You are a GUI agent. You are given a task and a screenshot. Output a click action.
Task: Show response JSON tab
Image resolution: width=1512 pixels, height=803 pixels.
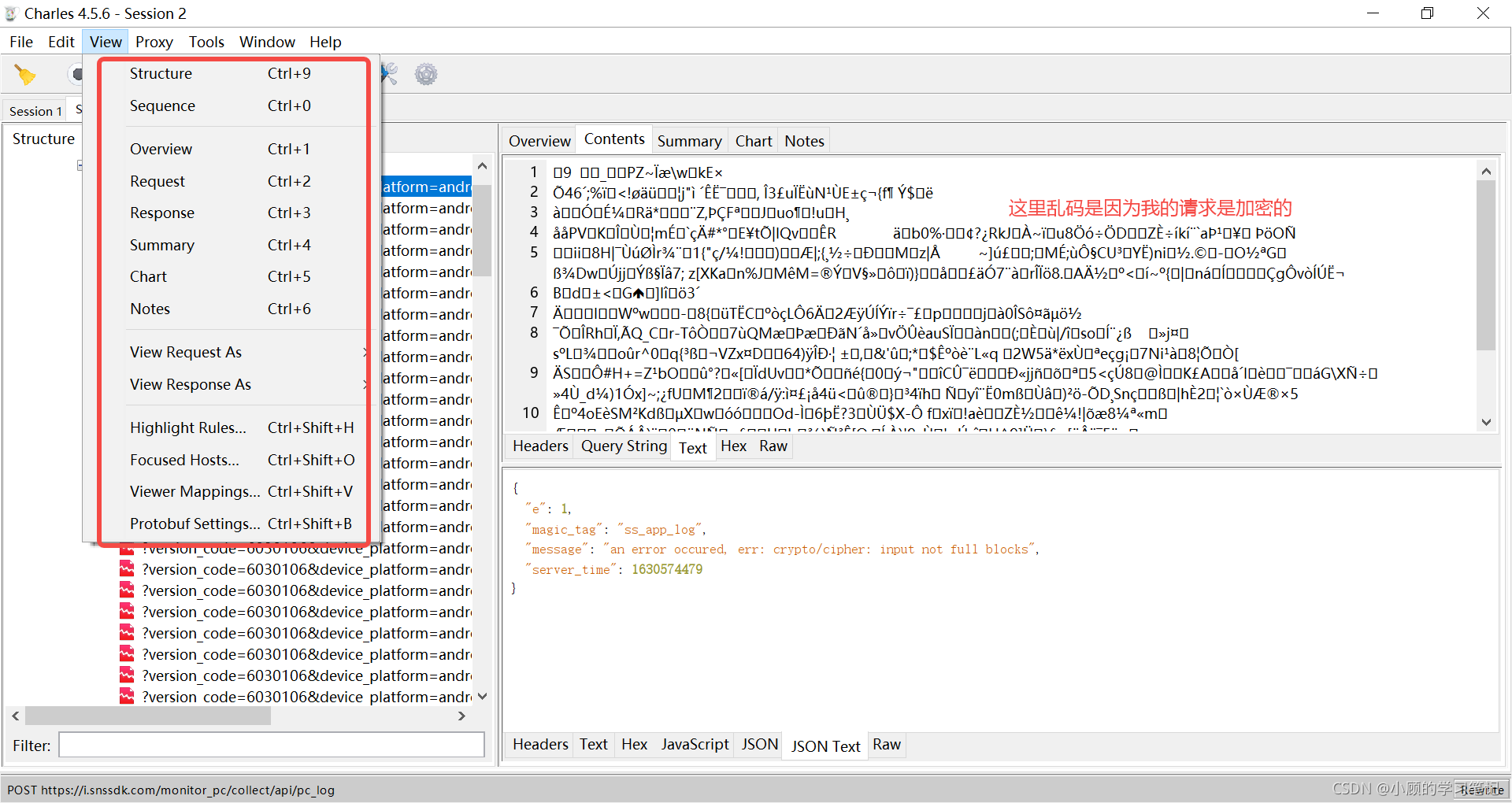pyautogui.click(x=760, y=744)
